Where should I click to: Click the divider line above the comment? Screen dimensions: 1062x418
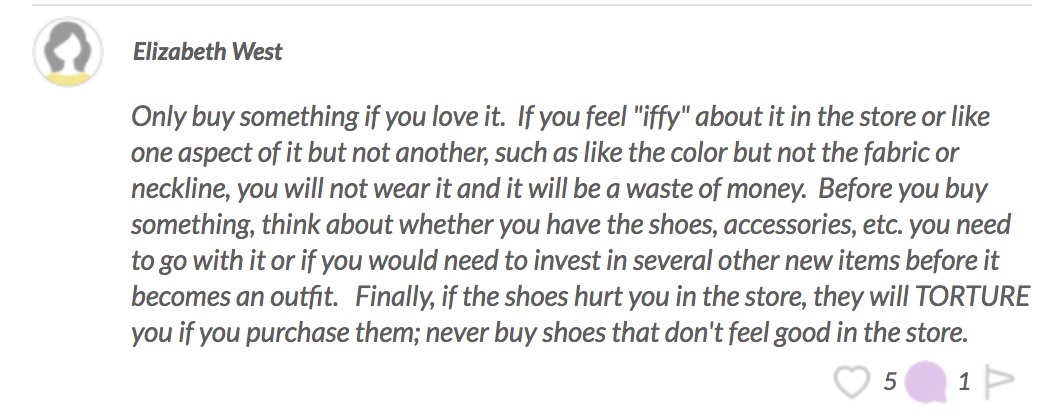click(532, 5)
